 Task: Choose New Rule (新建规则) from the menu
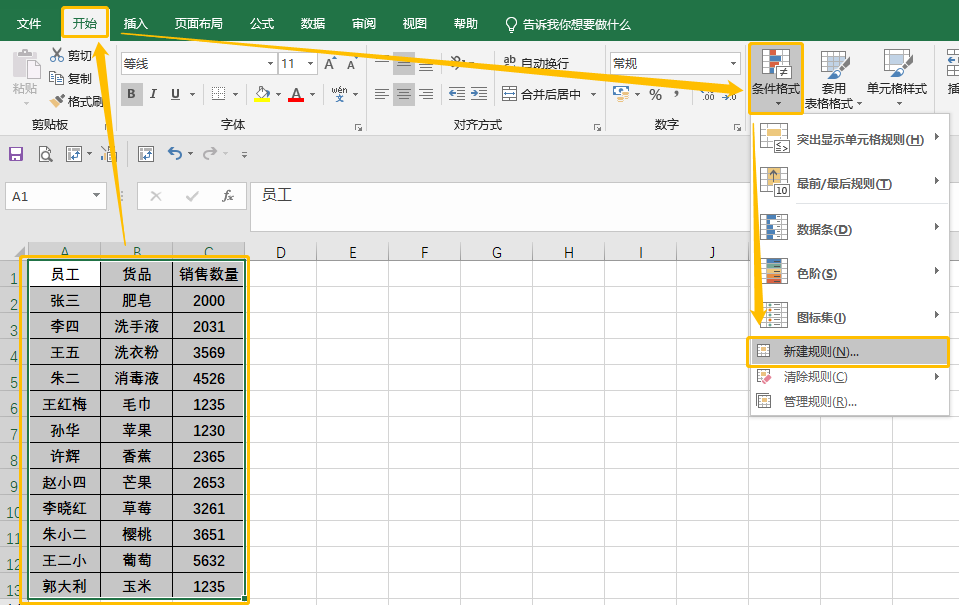[x=849, y=352]
